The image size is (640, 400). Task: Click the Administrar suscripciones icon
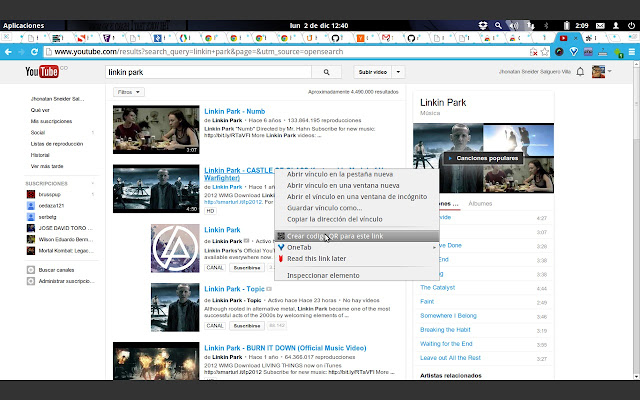pos(31,281)
